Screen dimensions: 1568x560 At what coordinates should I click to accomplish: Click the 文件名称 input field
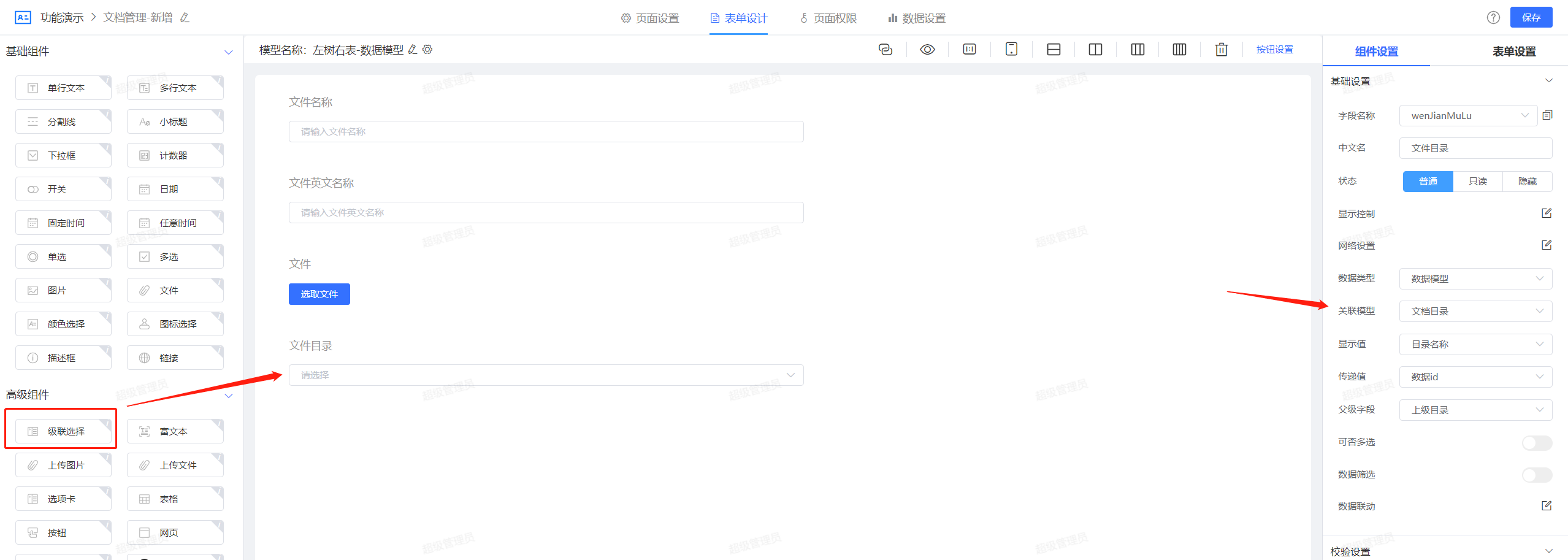tap(546, 131)
